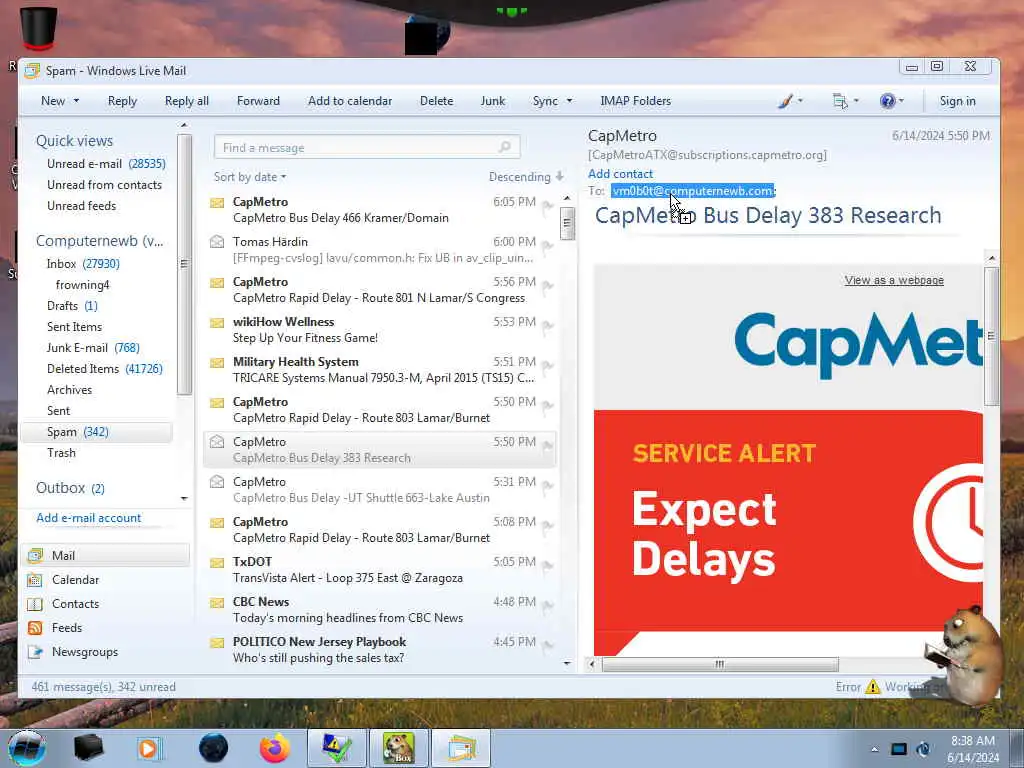The image size is (1024, 768).
Task: Click envelope icon of CBC News message
Action: coord(217,603)
